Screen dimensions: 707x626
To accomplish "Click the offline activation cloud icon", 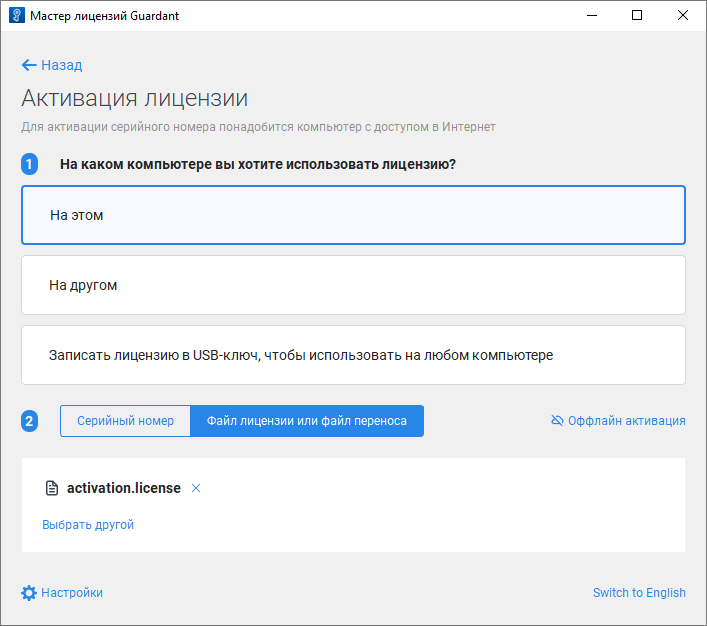I will (x=557, y=421).
